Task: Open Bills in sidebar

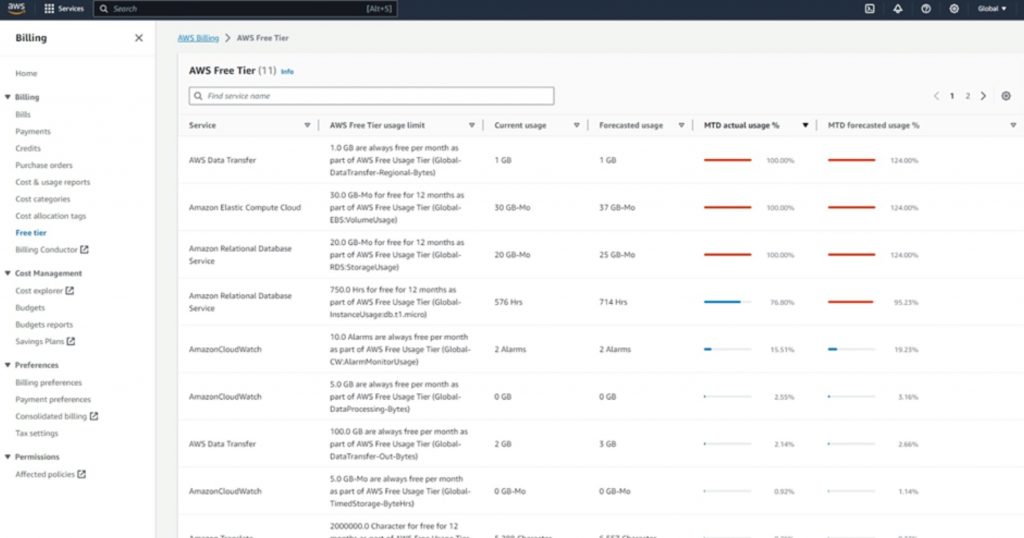Action: click(23, 114)
